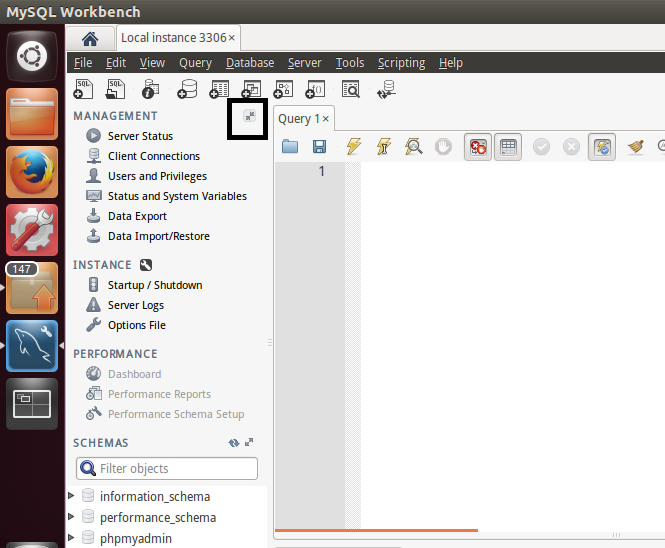
Task: Close the Local instance 3306 tab
Action: coord(232,38)
